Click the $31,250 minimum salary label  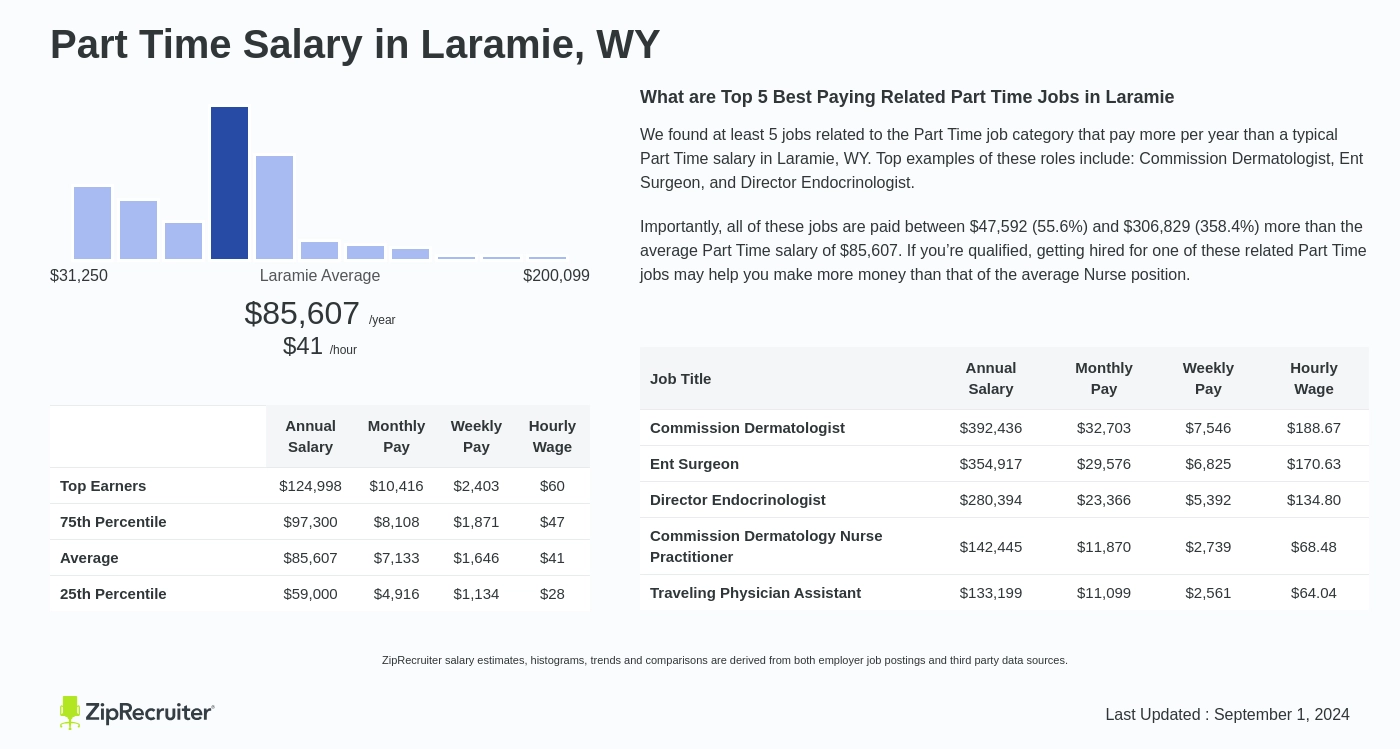[x=79, y=275]
